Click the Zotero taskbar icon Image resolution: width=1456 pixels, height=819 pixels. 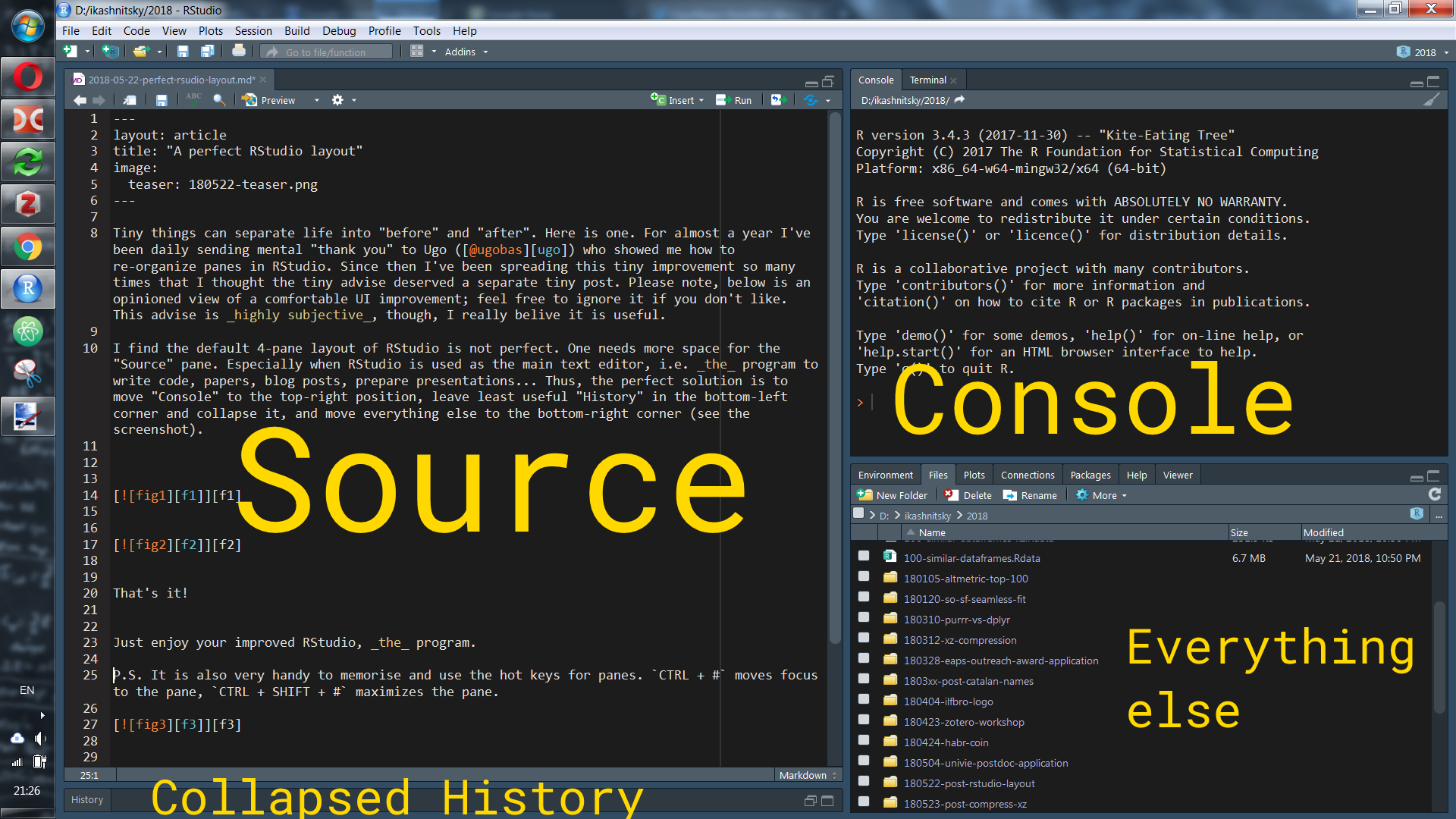point(28,204)
